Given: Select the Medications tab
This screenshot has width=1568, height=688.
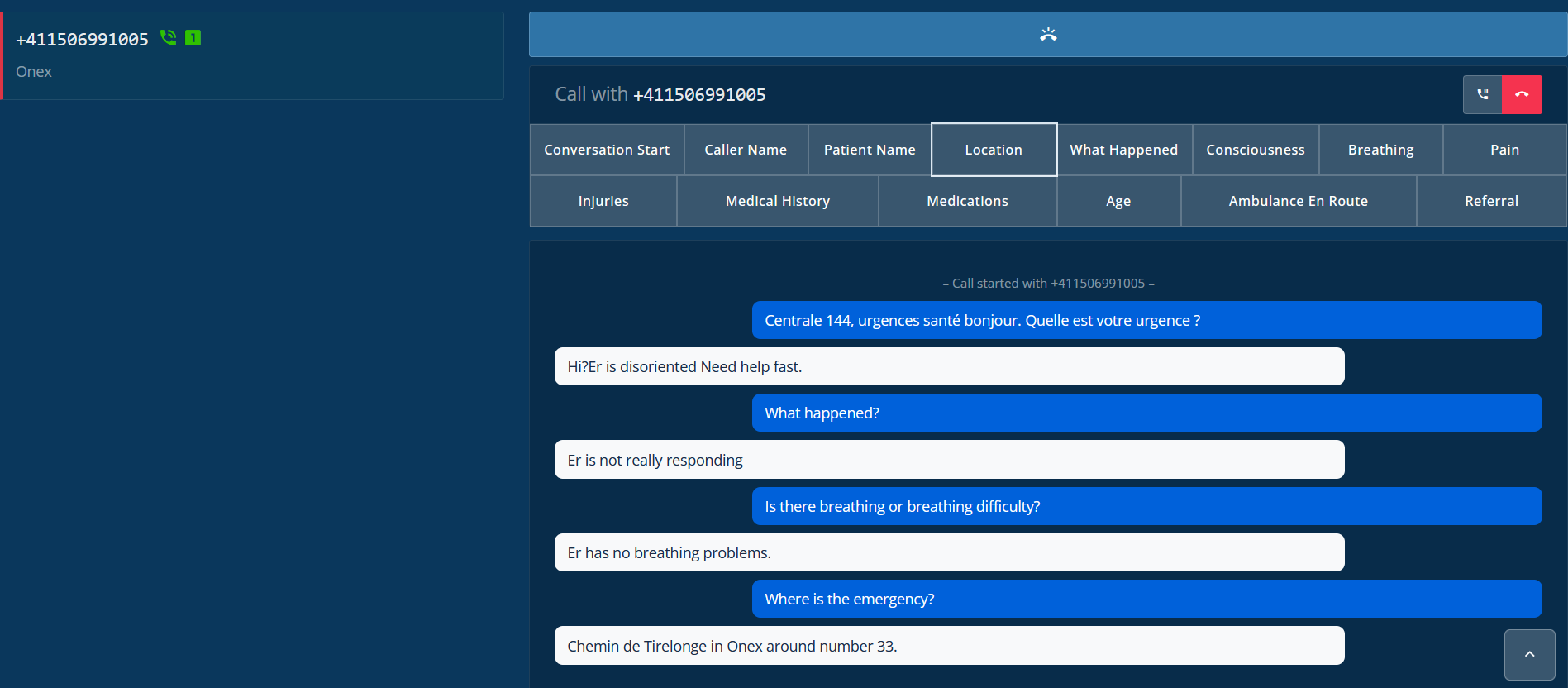Looking at the screenshot, I should click(x=967, y=201).
